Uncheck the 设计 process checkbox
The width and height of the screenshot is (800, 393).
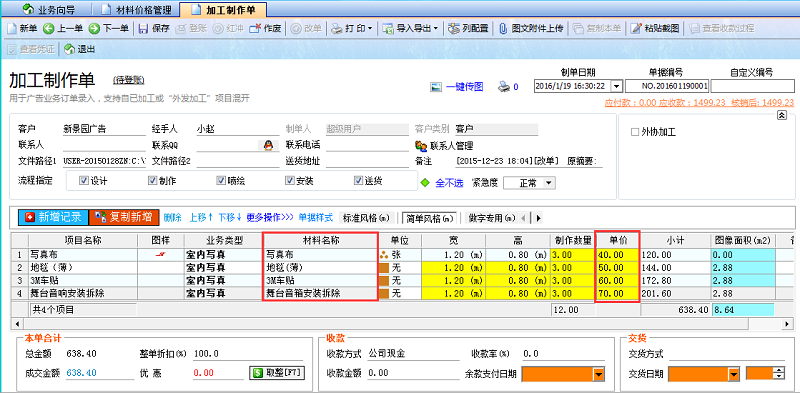[84, 180]
